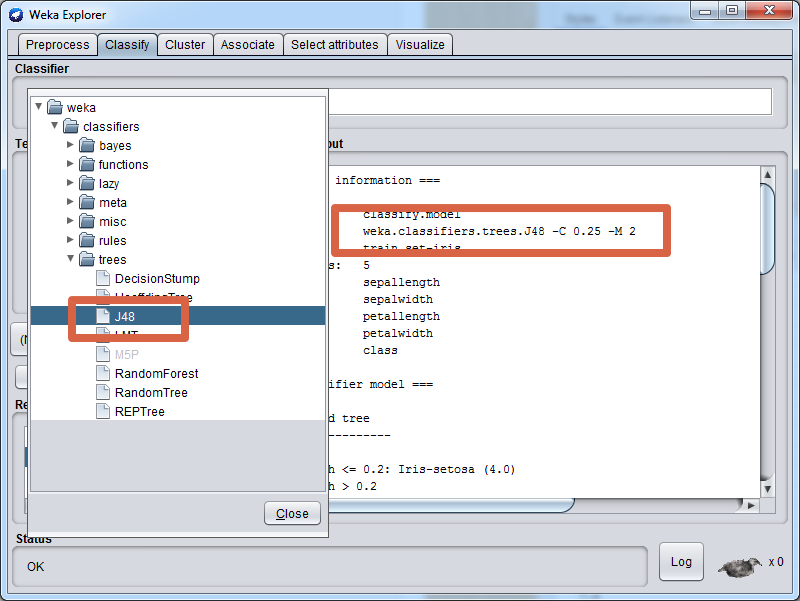
Task: Expand the rules folder arrow
Action: click(x=70, y=240)
